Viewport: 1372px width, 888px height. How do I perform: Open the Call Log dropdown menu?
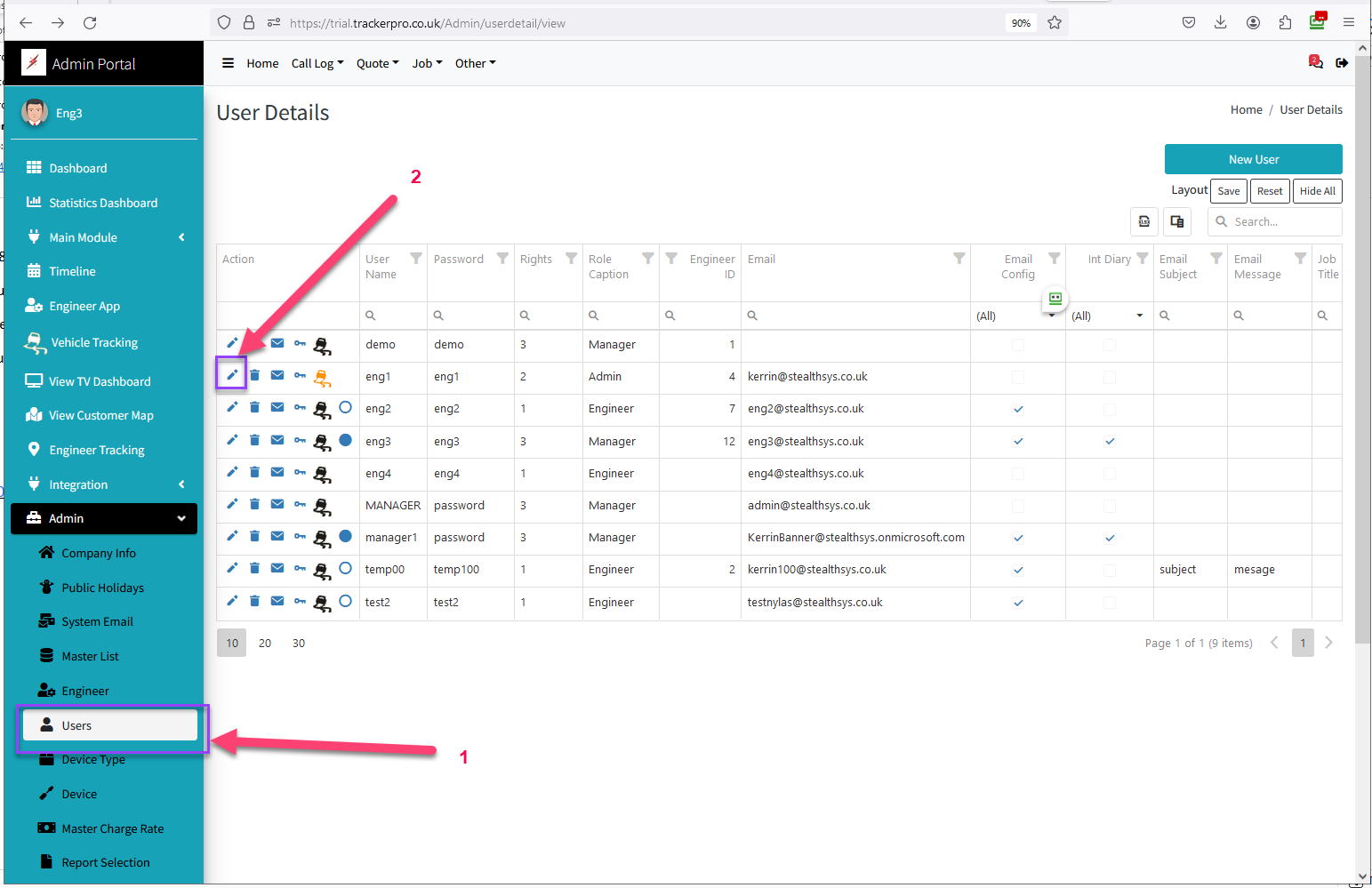(317, 63)
